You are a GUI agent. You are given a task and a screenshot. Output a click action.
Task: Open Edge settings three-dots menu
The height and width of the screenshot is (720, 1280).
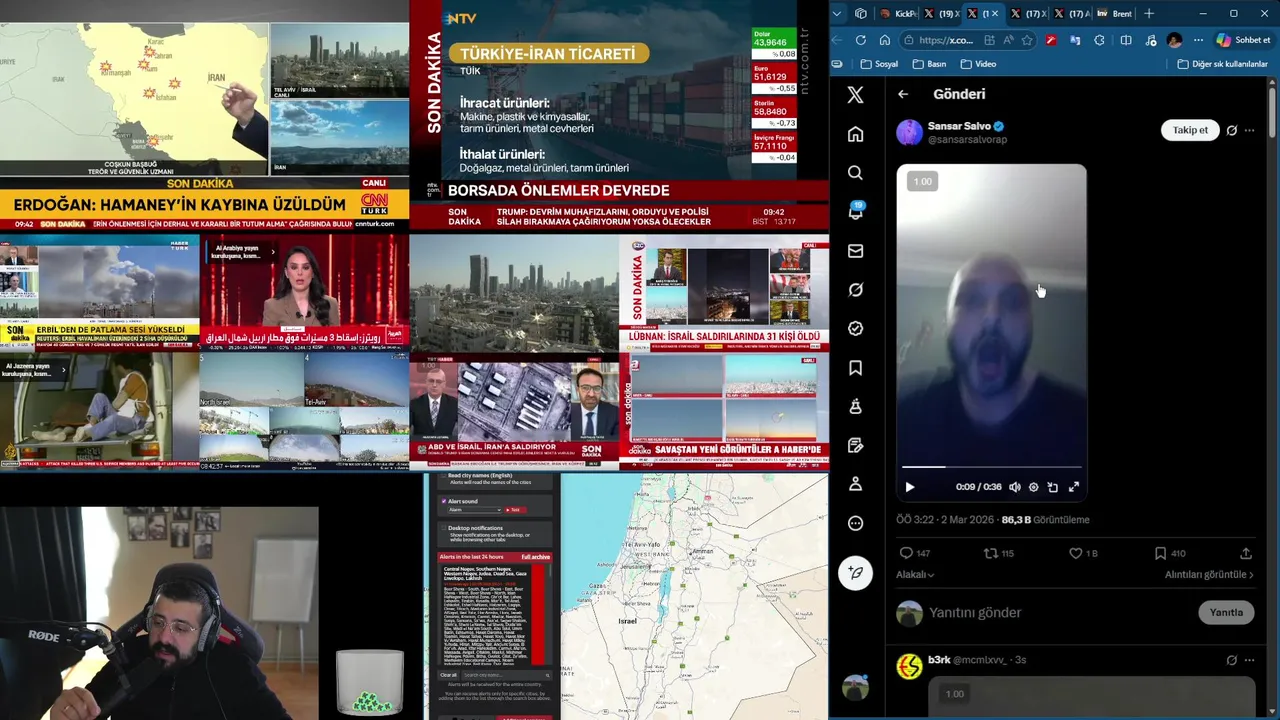[x=1198, y=40]
